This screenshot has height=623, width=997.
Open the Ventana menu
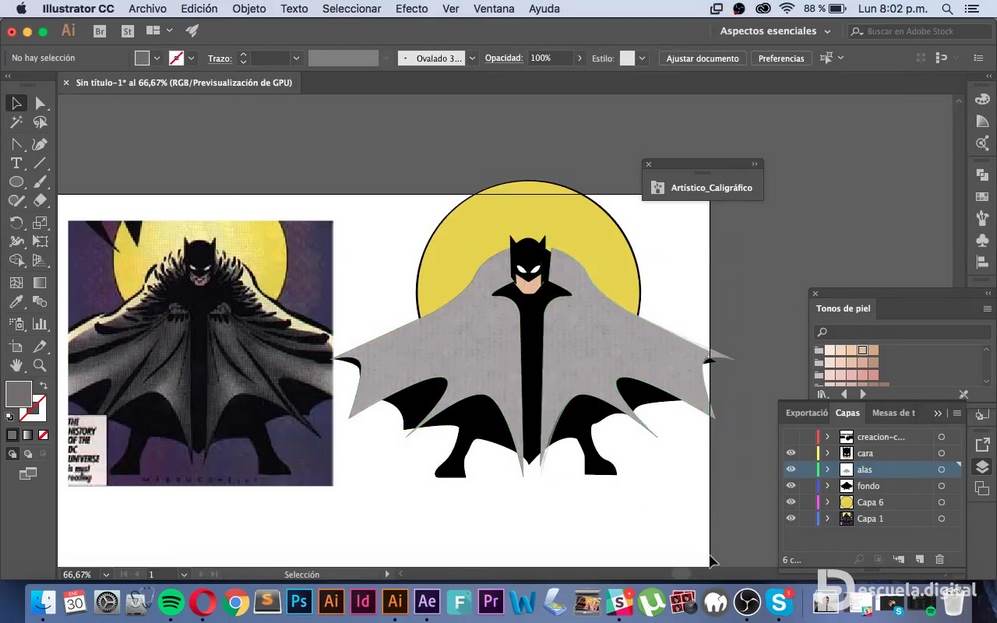(493, 9)
